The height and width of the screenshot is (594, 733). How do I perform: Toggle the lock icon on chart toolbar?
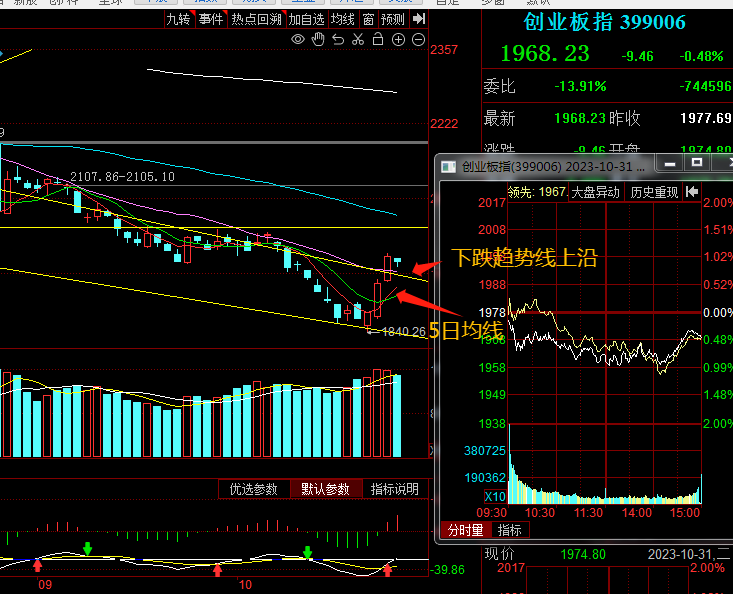[378, 40]
